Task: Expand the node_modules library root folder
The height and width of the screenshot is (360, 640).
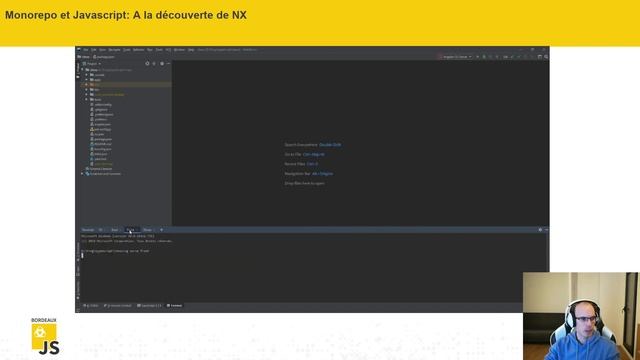Action: pyautogui.click(x=87, y=94)
